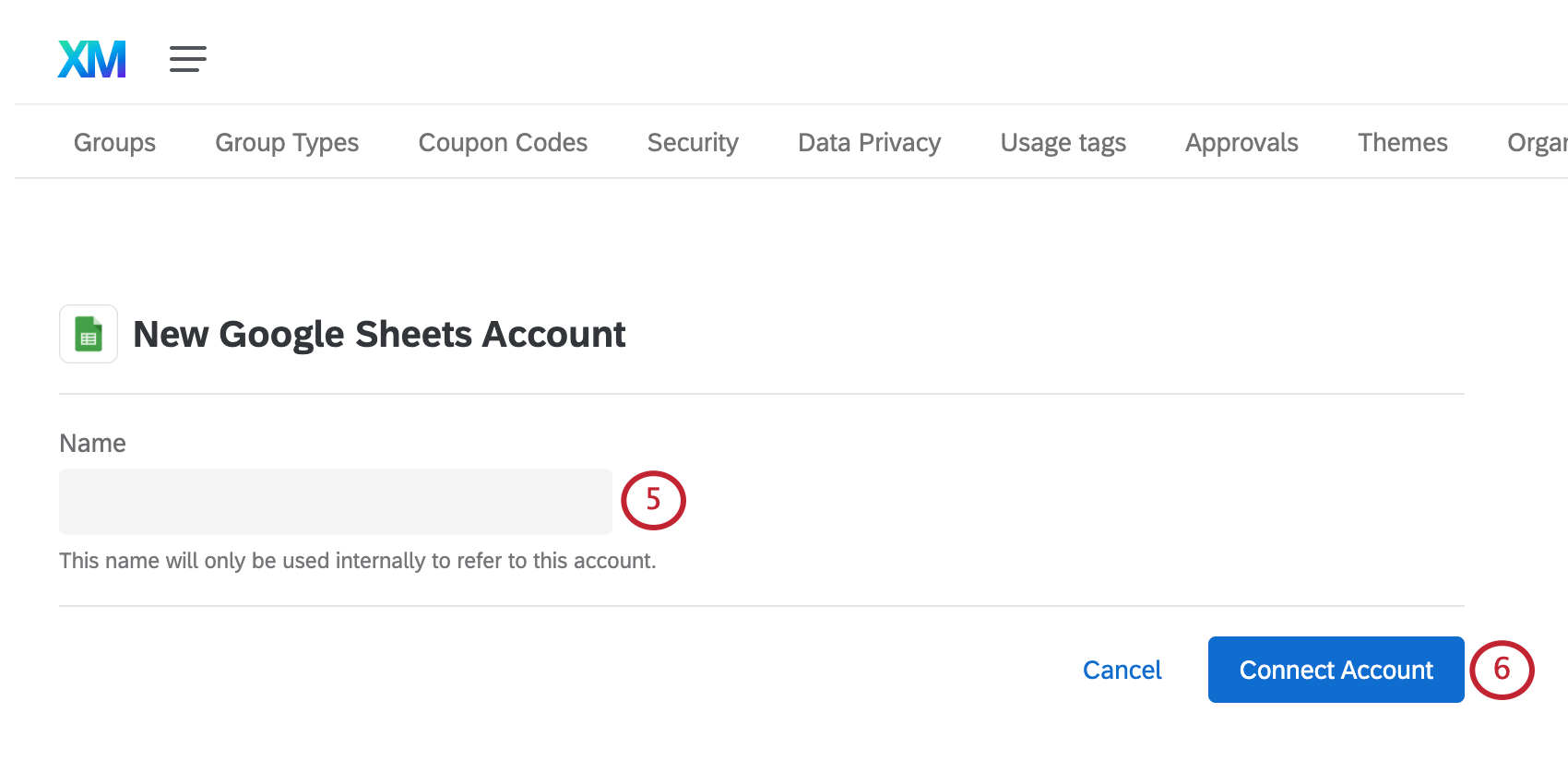The height and width of the screenshot is (784, 1568).
Task: Go to the Approvals tab
Action: 1241,142
